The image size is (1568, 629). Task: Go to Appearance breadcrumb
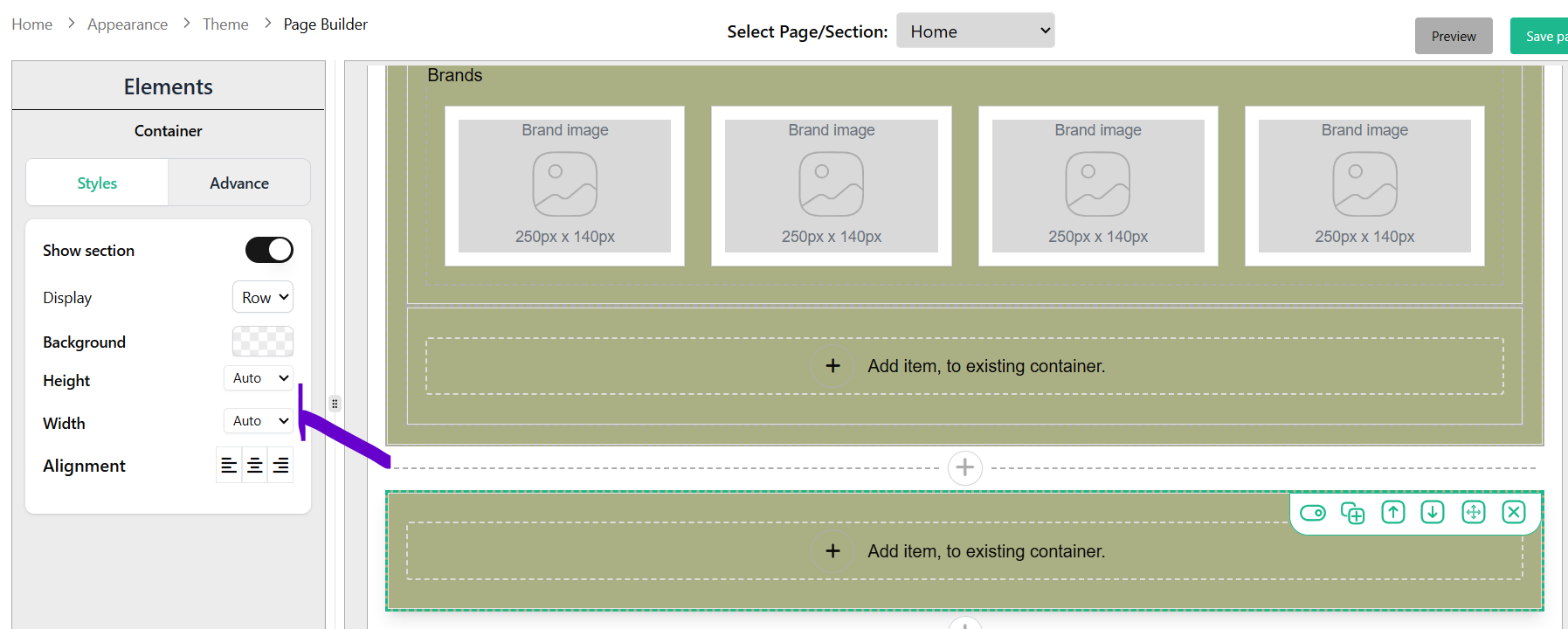[128, 24]
